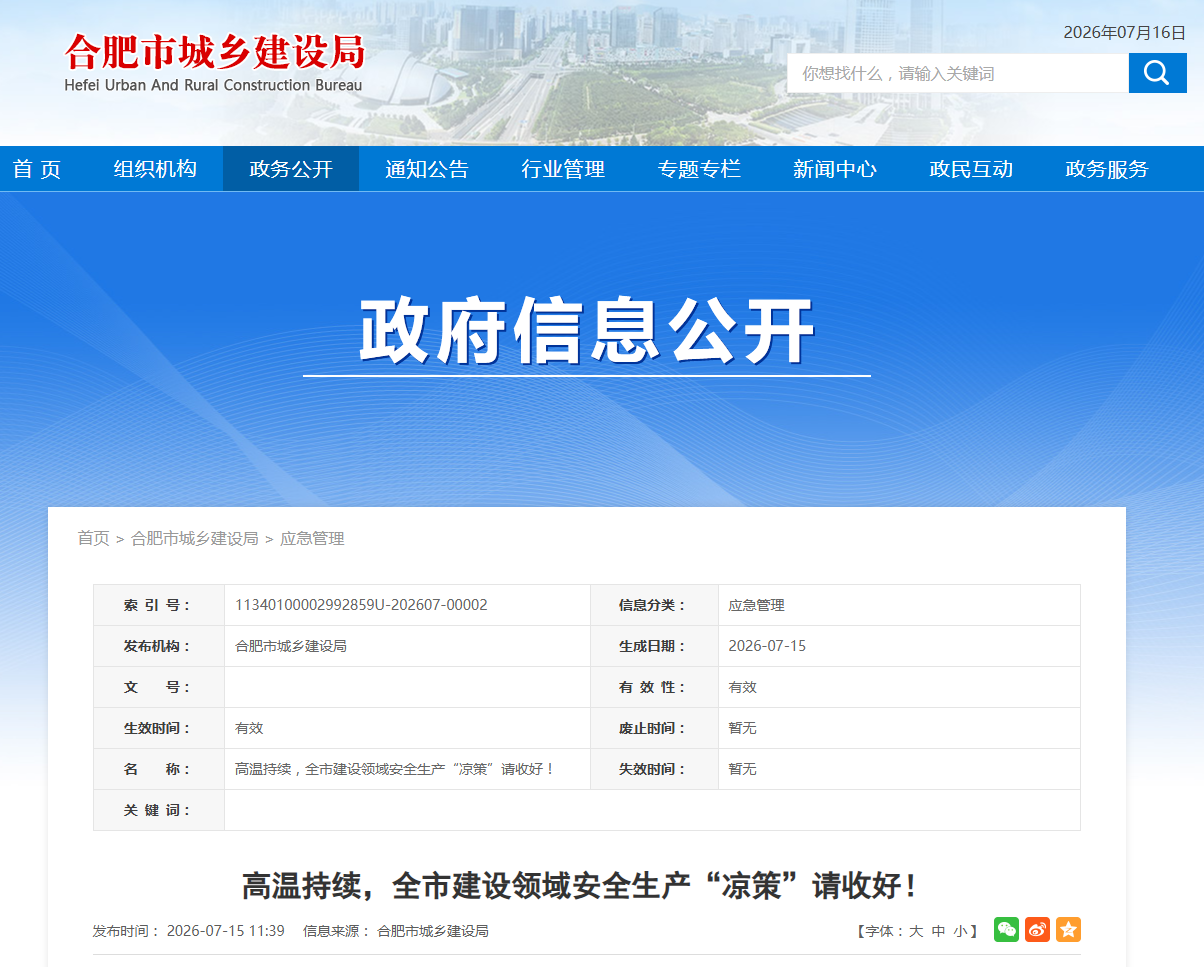Viewport: 1204px width, 967px height.
Task: Set font size to 大
Action: pyautogui.click(x=916, y=931)
